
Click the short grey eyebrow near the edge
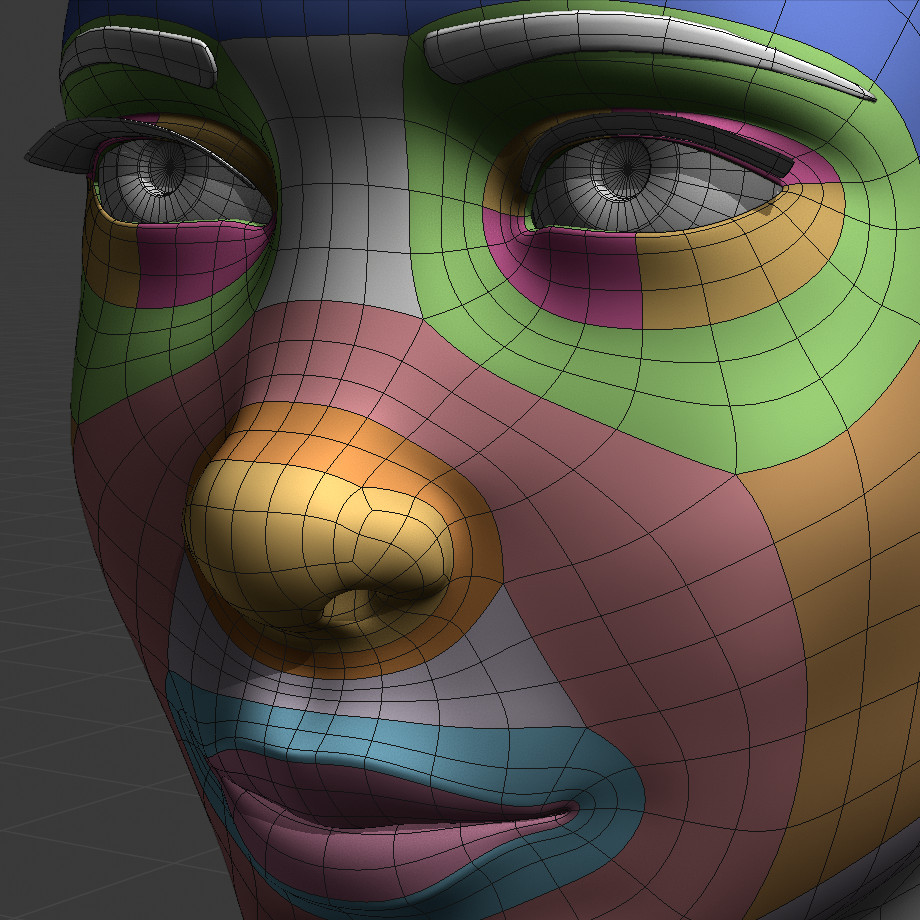(x=138, y=56)
